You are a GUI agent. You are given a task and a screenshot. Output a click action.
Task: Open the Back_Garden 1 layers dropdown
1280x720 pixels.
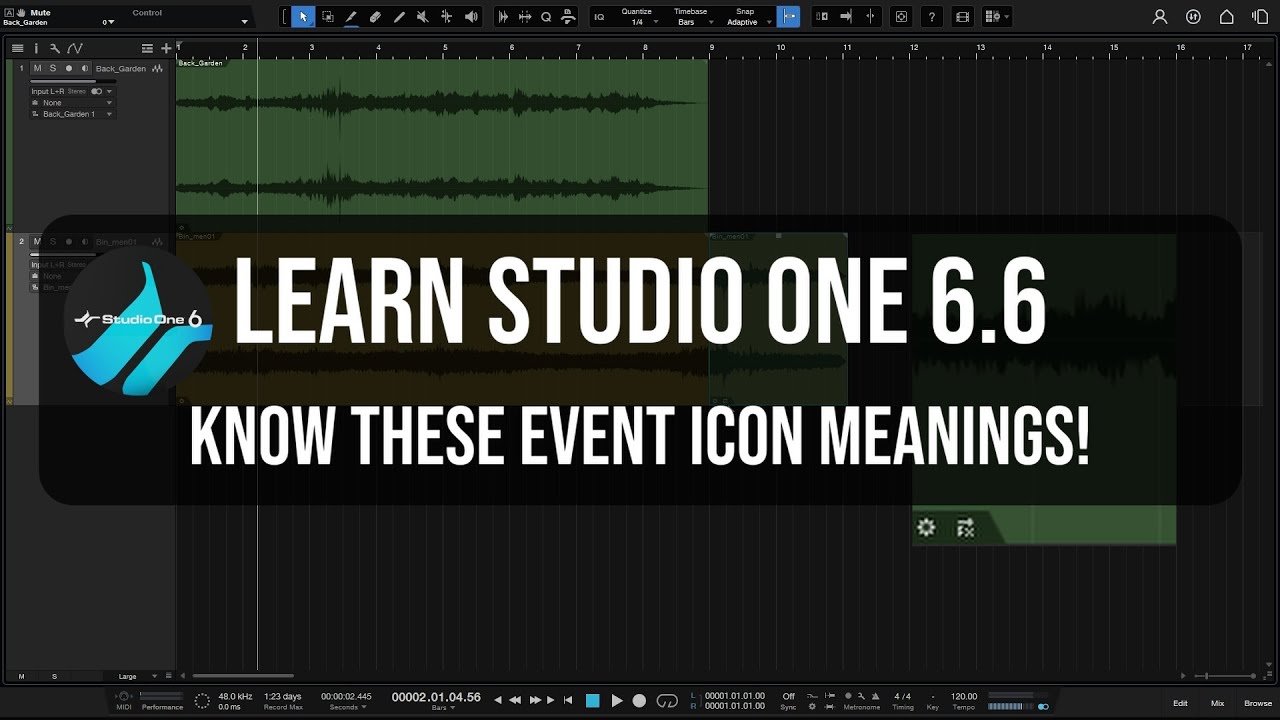coord(72,114)
